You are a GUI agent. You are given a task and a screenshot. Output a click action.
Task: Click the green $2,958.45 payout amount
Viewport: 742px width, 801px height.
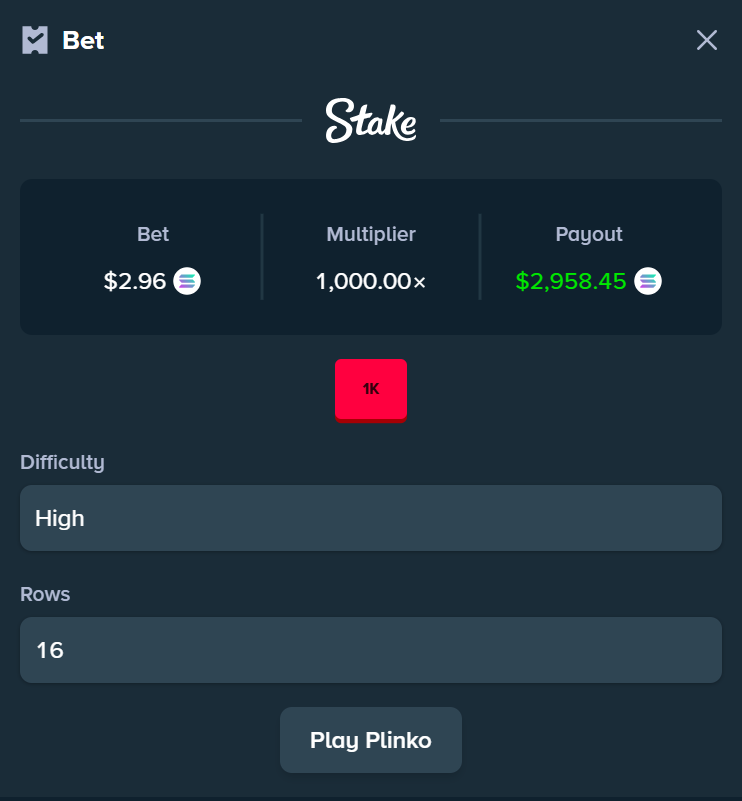(x=571, y=282)
